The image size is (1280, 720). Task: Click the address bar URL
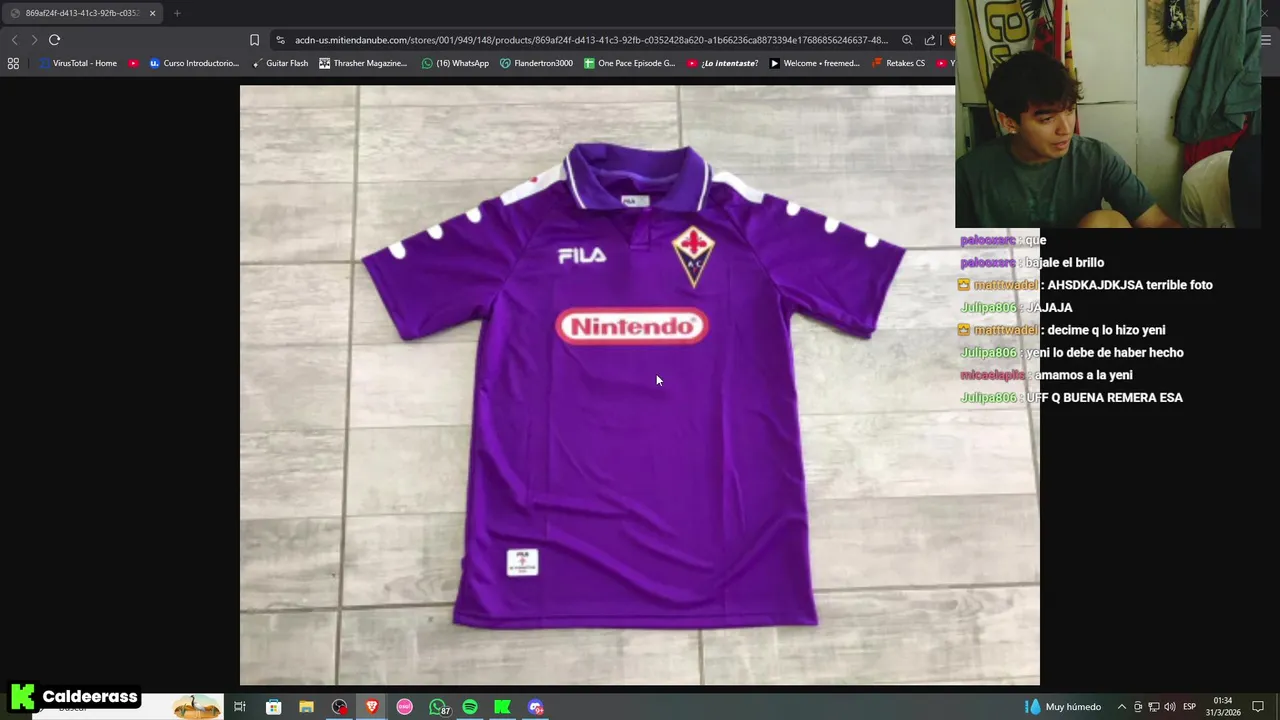pos(591,40)
